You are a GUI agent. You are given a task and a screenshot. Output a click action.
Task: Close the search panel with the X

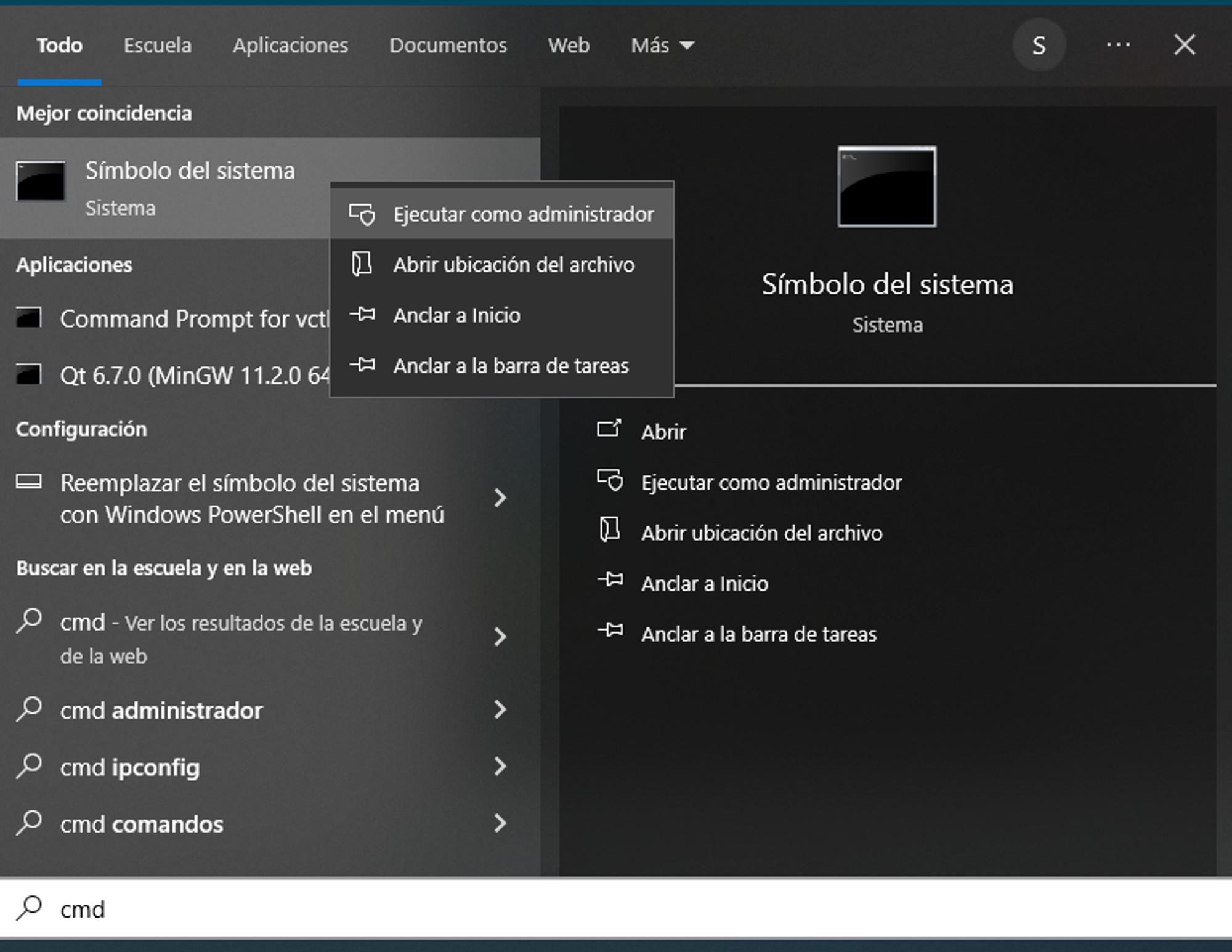click(x=1184, y=45)
